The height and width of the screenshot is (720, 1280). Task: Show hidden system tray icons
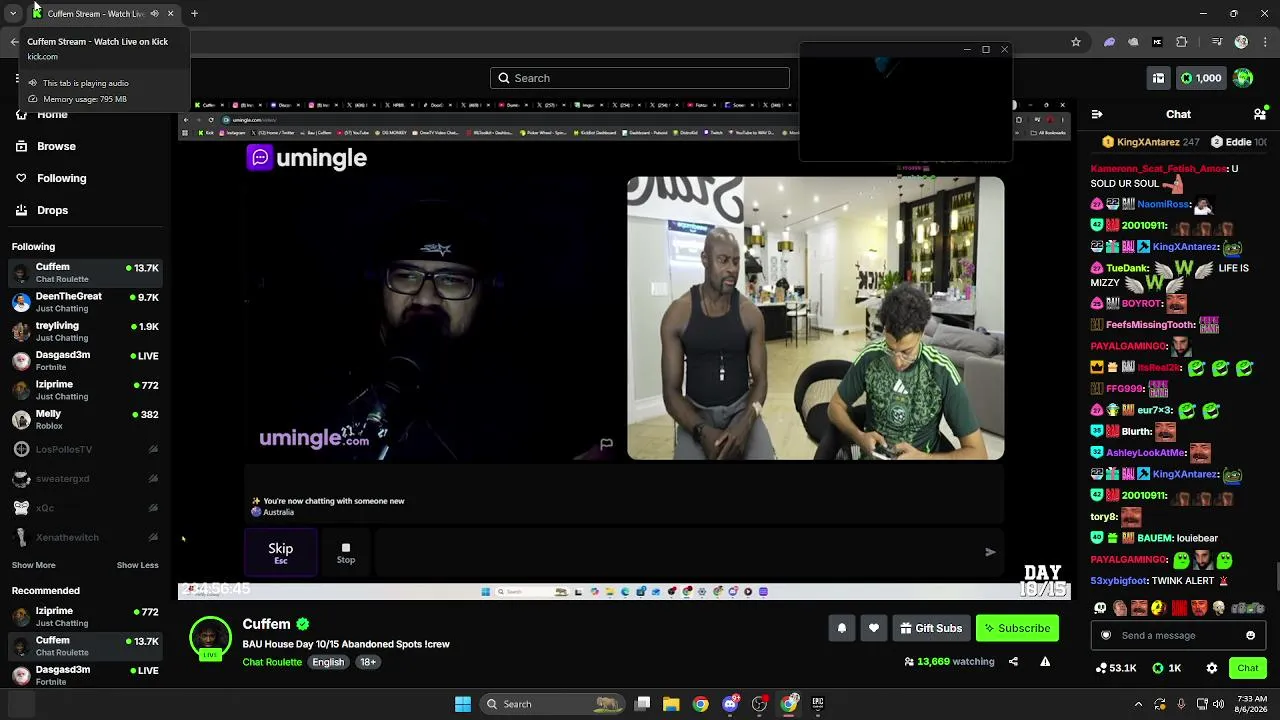(1138, 704)
